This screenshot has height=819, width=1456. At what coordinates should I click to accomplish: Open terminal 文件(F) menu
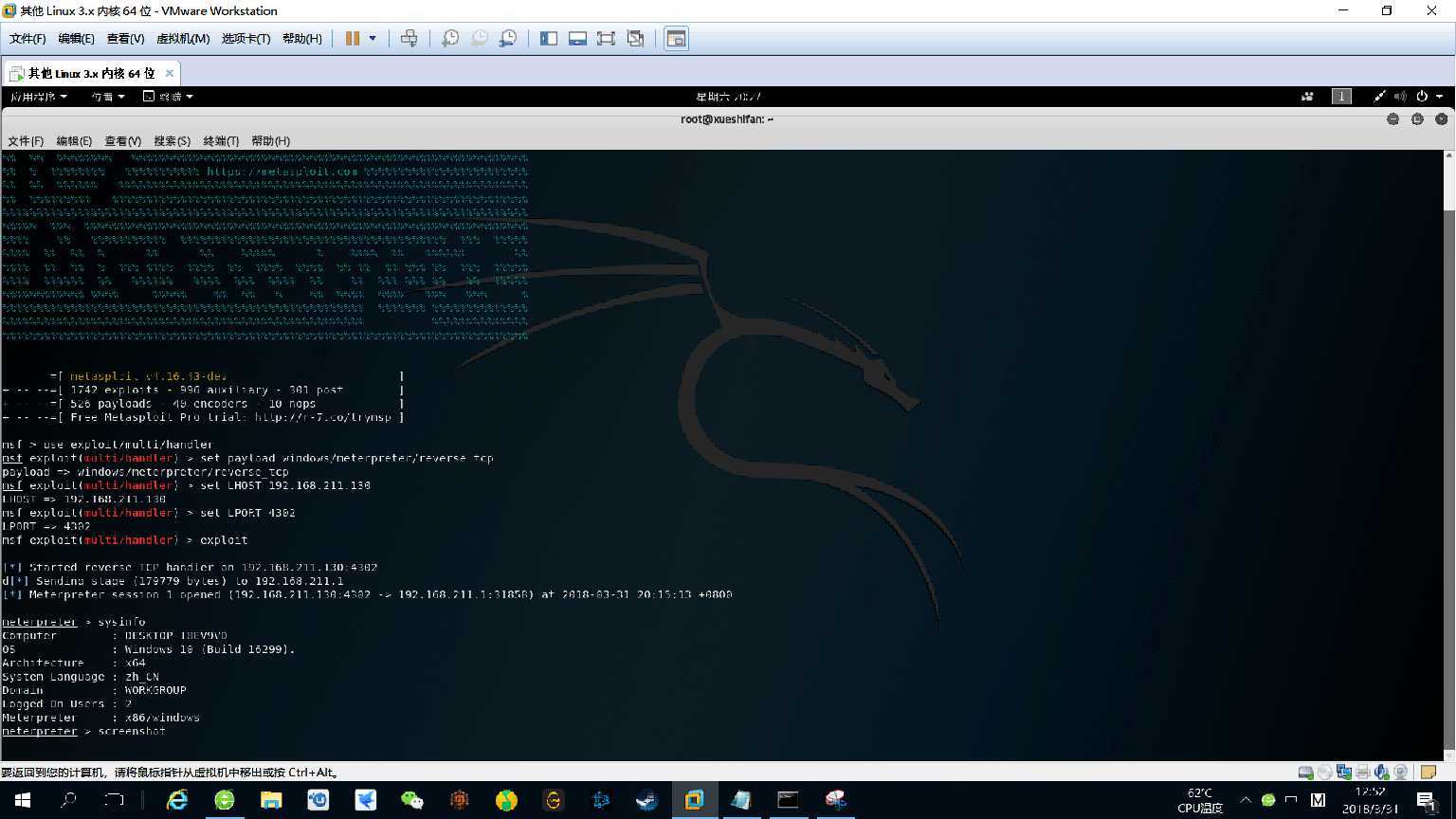26,141
